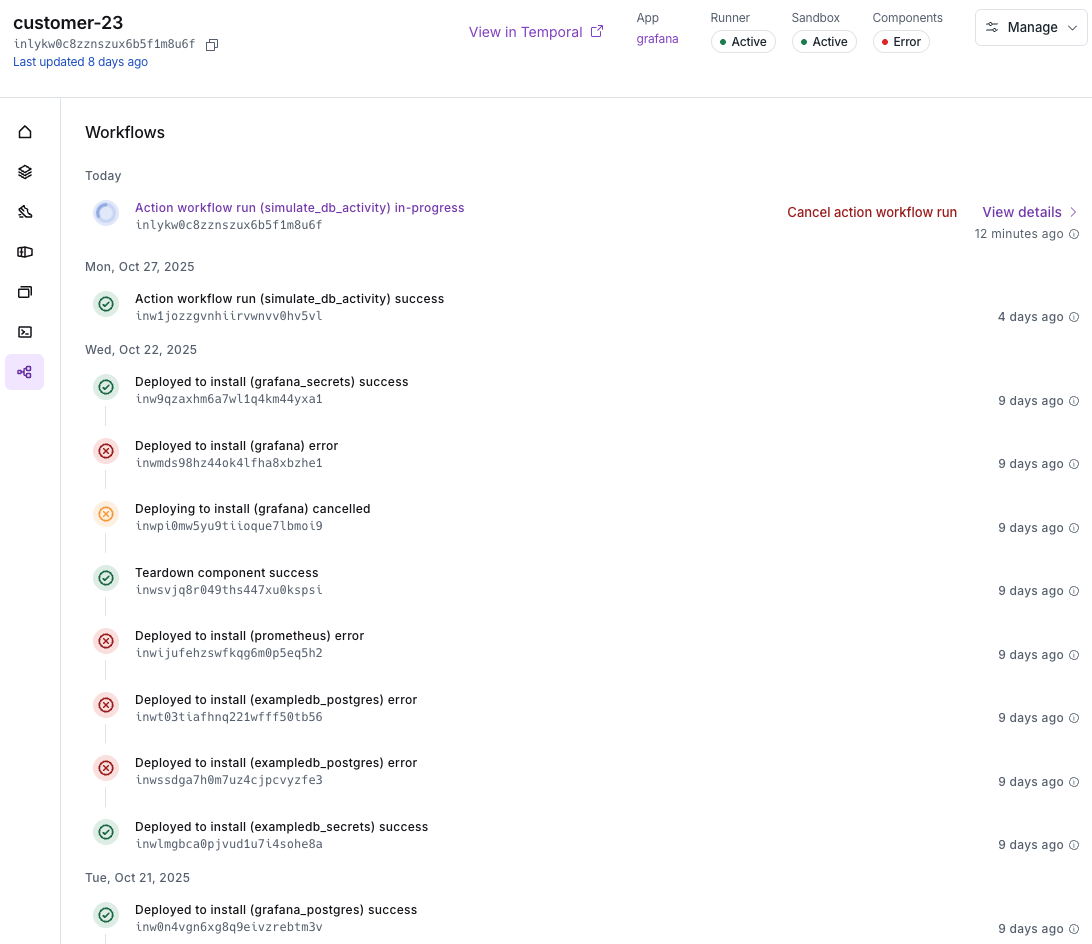Viewport: 1092px width, 944px height.
Task: Click the success check beside grafana_secrets deploy
Action: tap(106, 386)
